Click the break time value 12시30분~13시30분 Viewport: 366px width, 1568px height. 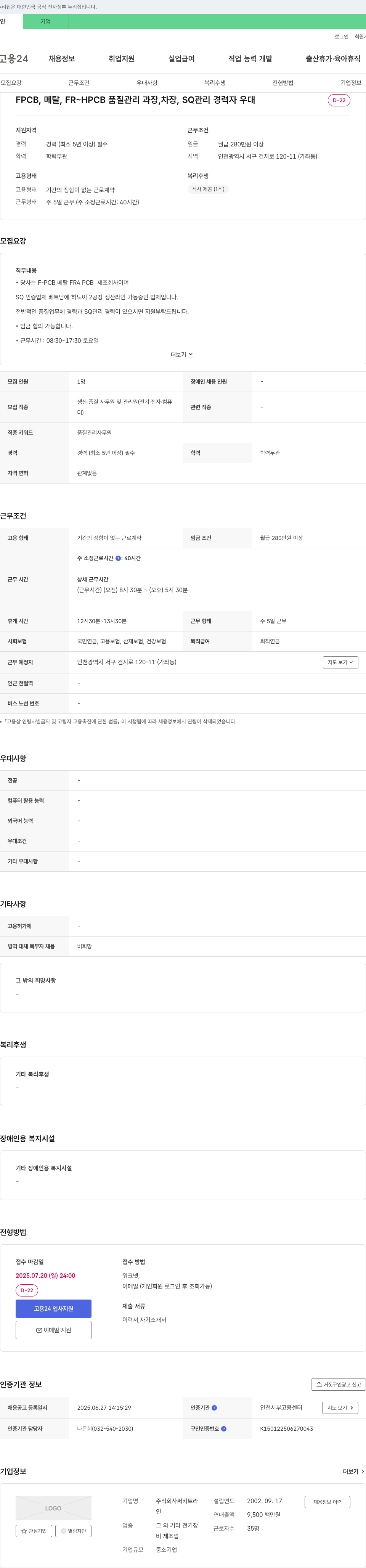[102, 622]
